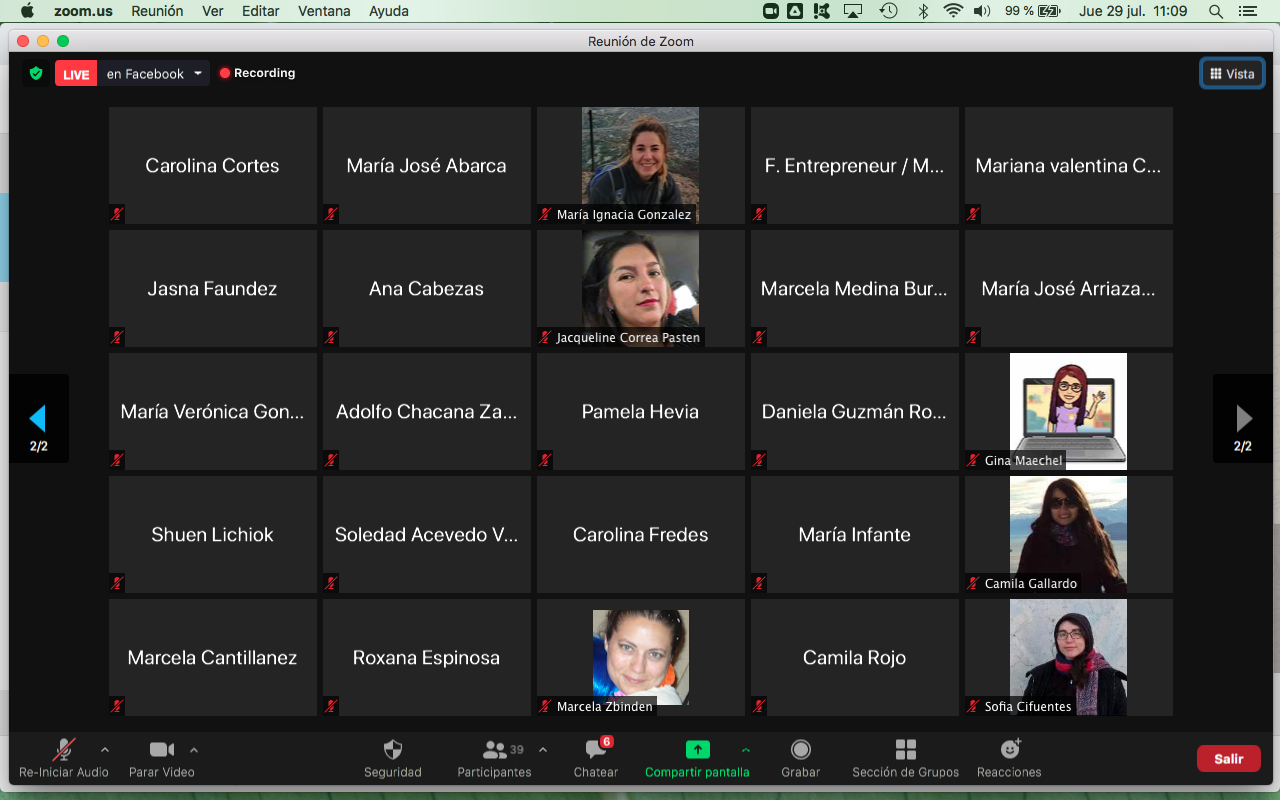
Task: Toggle camera with Parar Video
Action: 161,750
